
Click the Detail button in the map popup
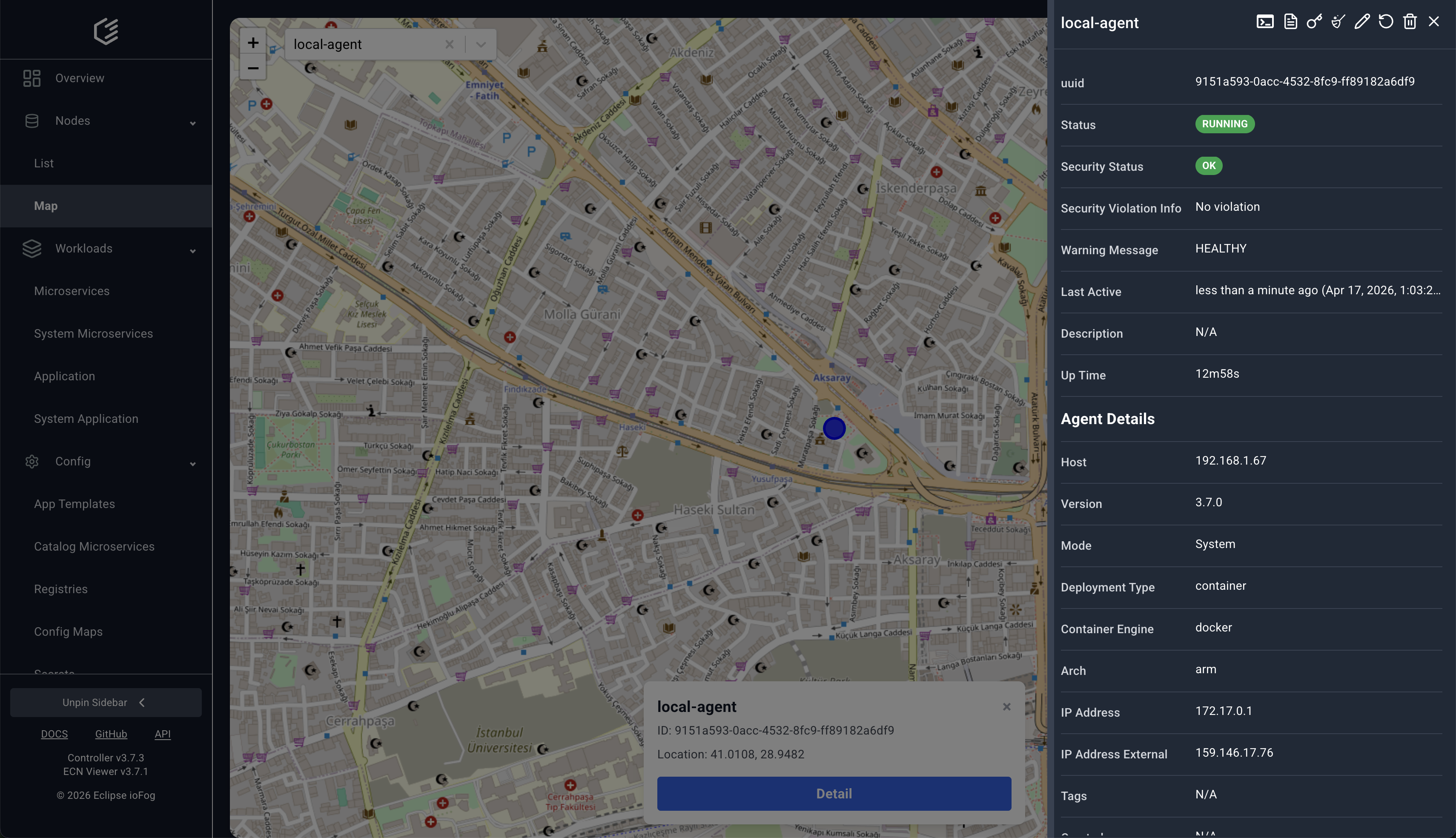coord(834,793)
